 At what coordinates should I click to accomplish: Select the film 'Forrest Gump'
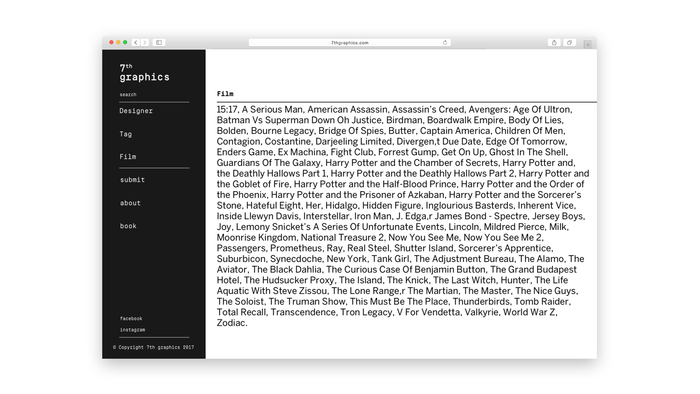[x=407, y=153]
